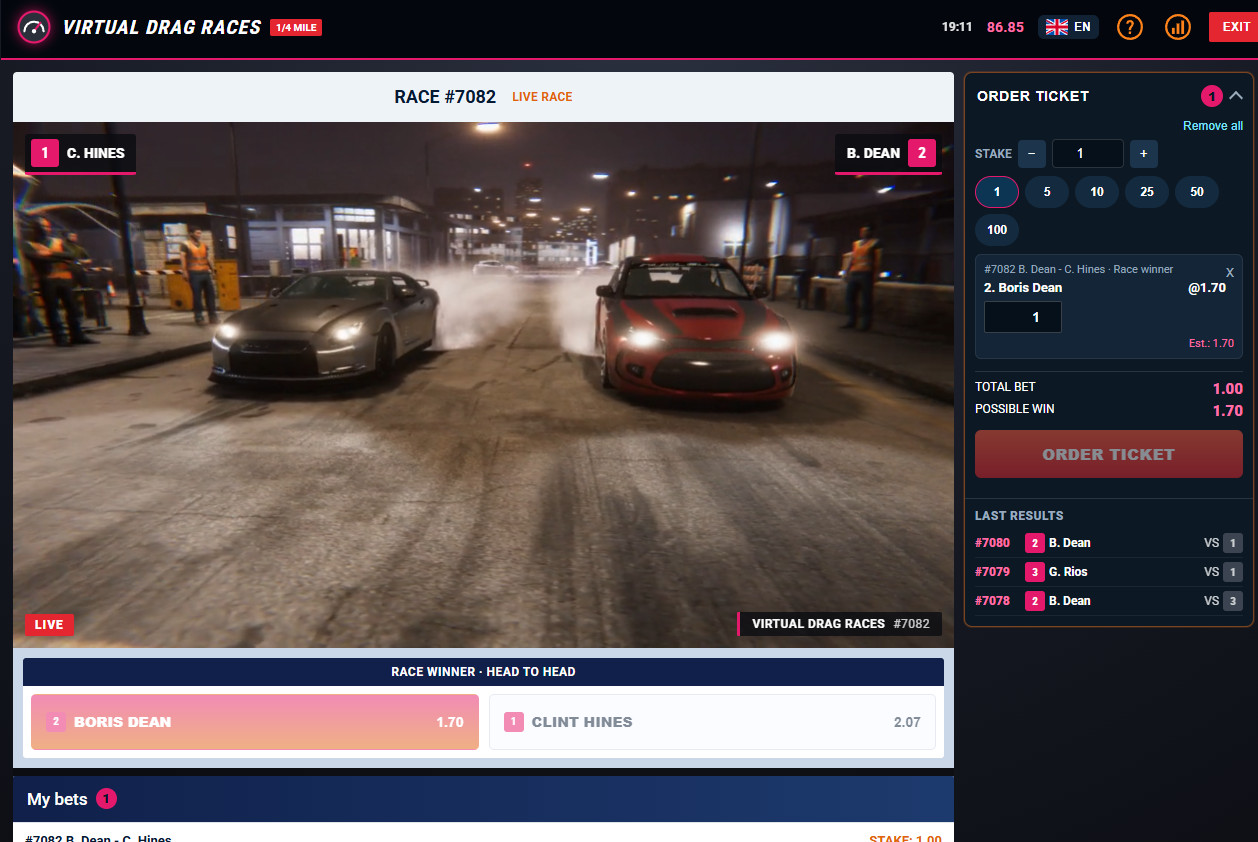Screen dimensions: 1258x842
Task: Click the #7082 B. Dean - C. Hines bet row
Action: 483,838
